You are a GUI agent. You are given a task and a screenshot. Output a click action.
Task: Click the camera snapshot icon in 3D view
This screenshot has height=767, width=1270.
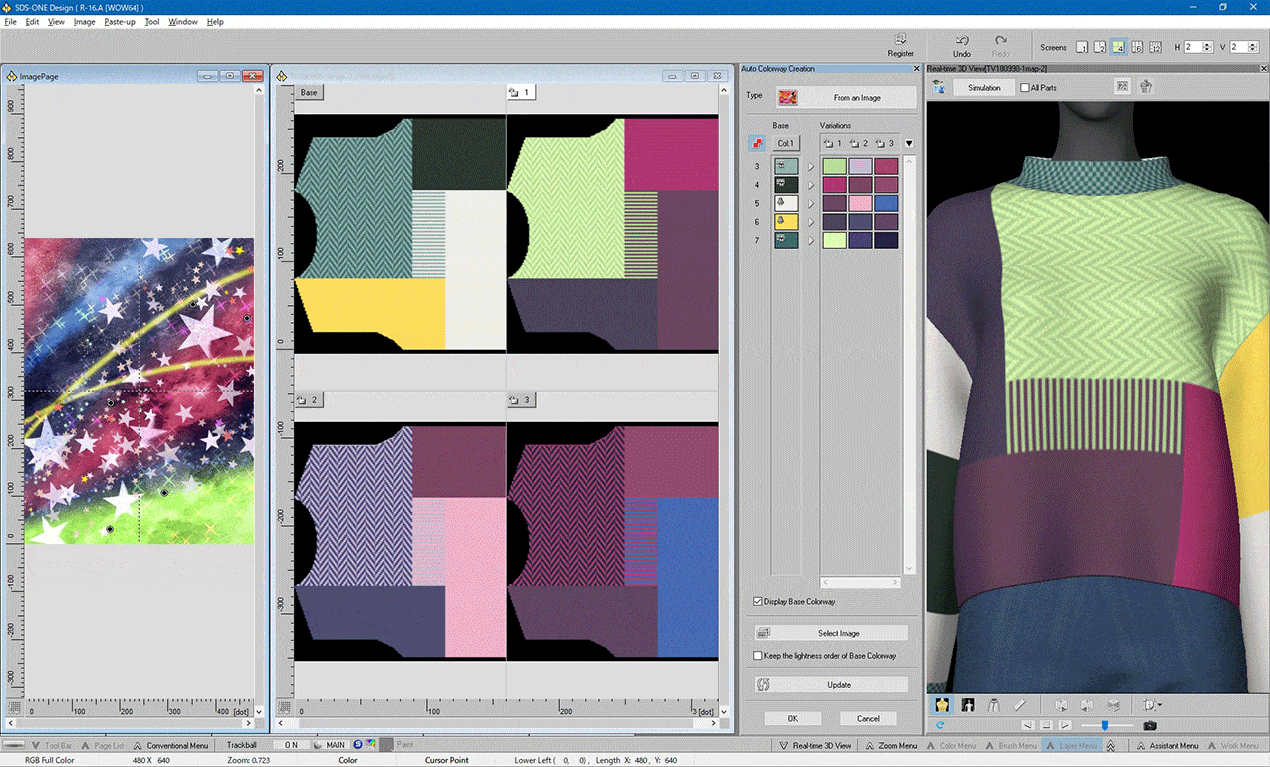point(1150,725)
